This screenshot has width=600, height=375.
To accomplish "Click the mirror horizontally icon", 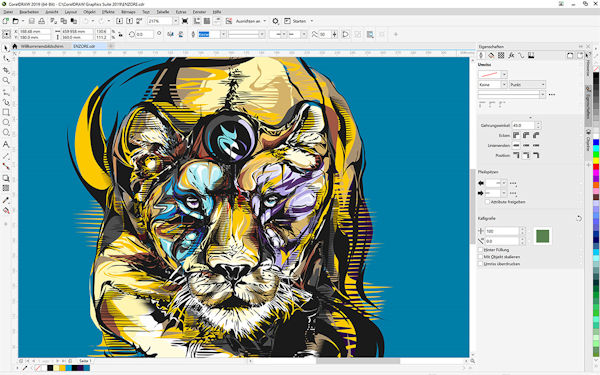I will (x=171, y=34).
